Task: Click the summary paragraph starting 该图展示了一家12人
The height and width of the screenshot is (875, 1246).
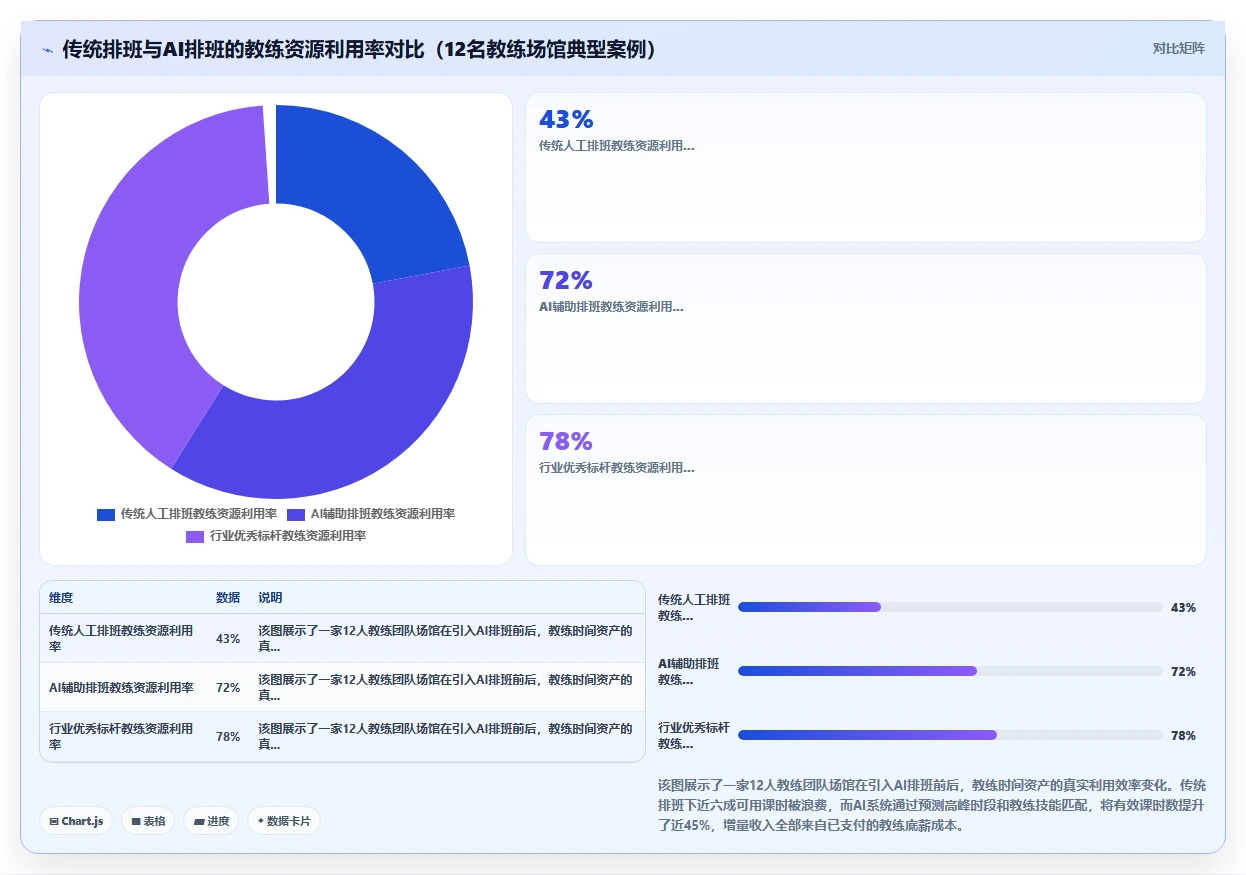Action: (x=932, y=806)
